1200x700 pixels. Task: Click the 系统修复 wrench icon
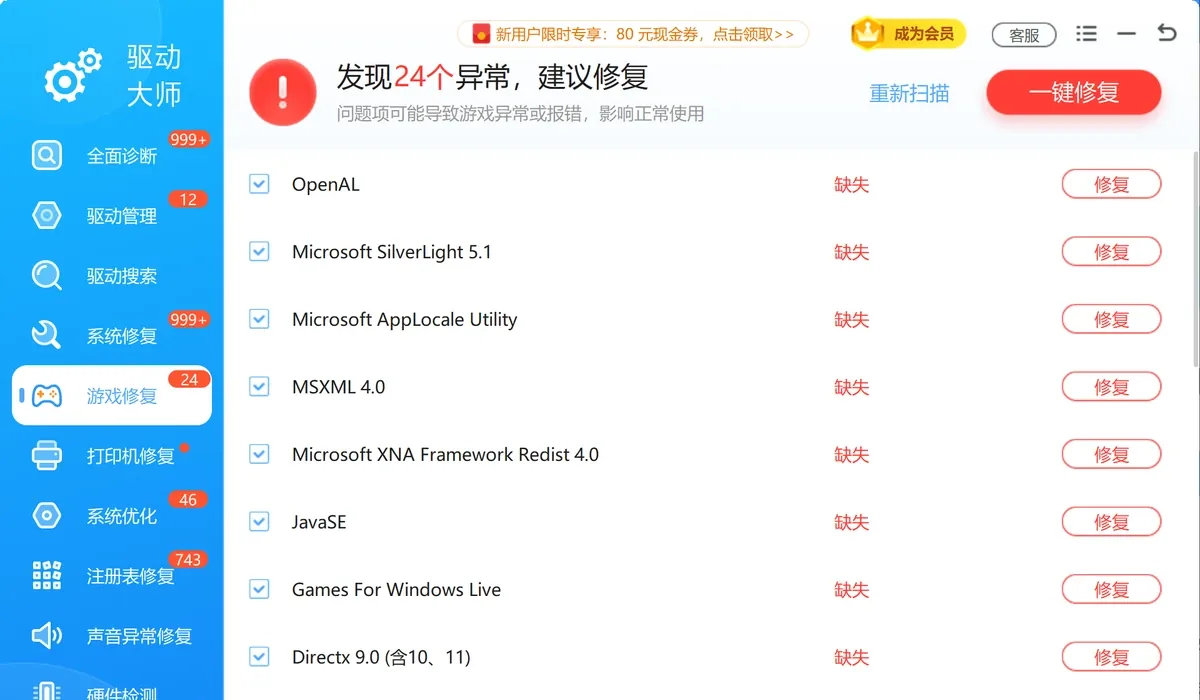47,336
